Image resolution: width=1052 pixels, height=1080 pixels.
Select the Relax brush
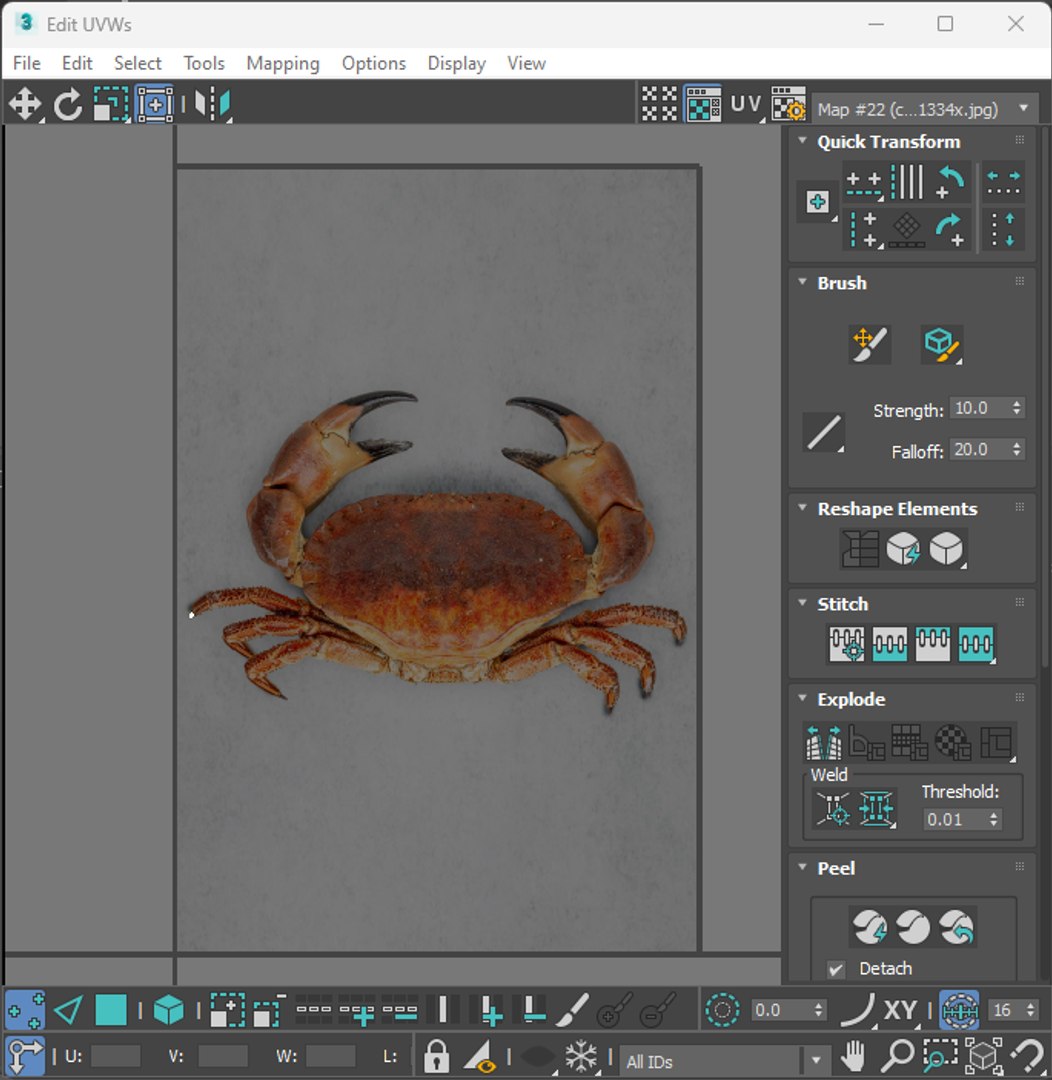tap(942, 344)
